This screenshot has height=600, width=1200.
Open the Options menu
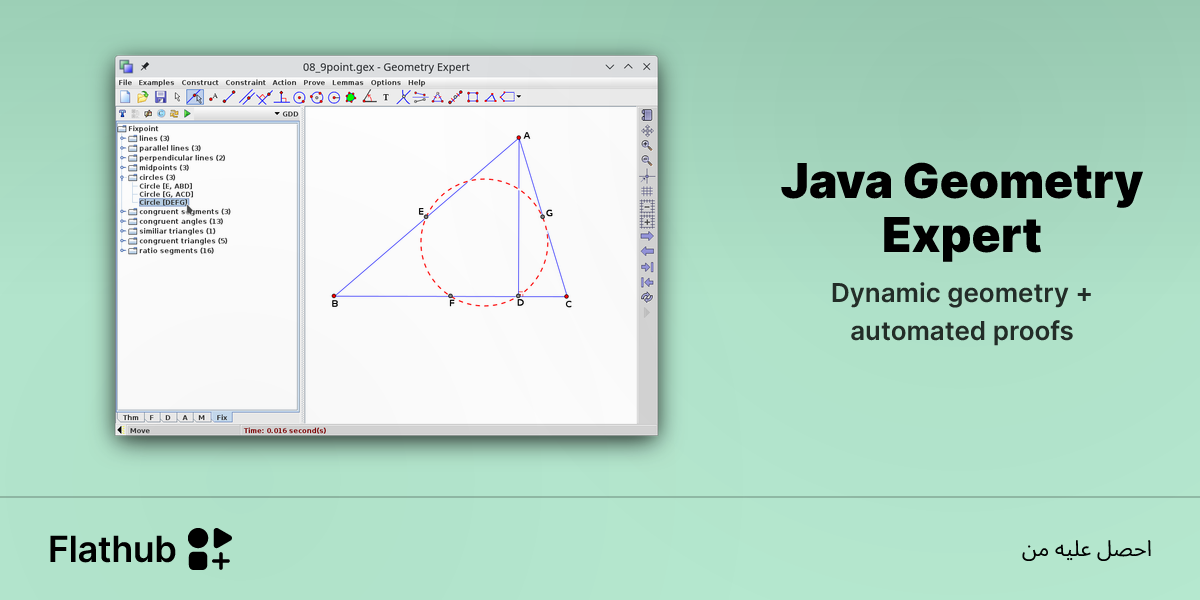[386, 82]
